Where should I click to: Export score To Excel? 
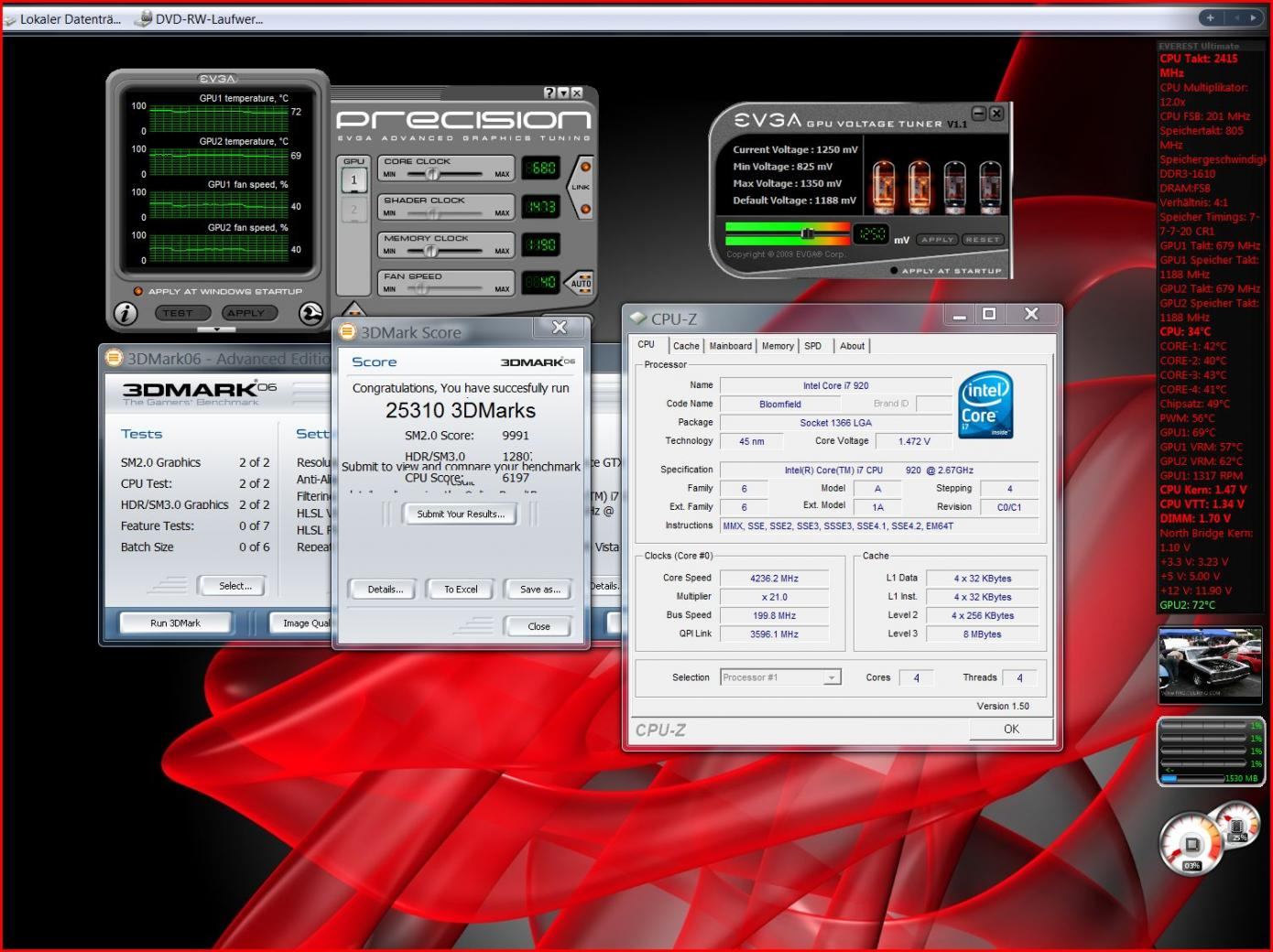(x=461, y=590)
